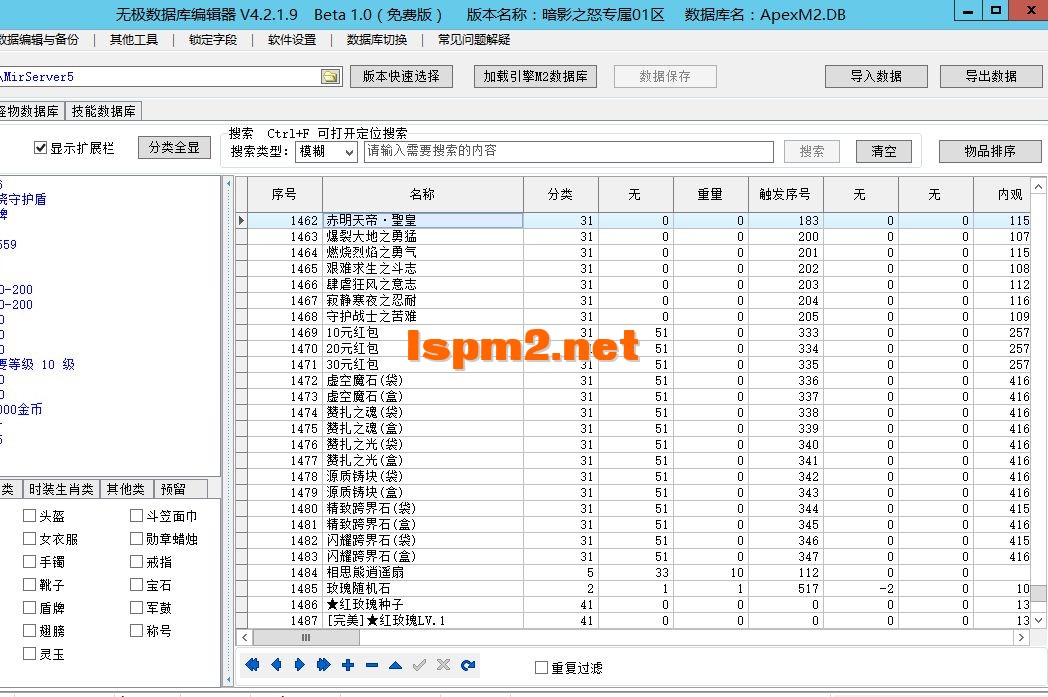Click the 分类全显 button
This screenshot has width=1048, height=697.
click(174, 147)
